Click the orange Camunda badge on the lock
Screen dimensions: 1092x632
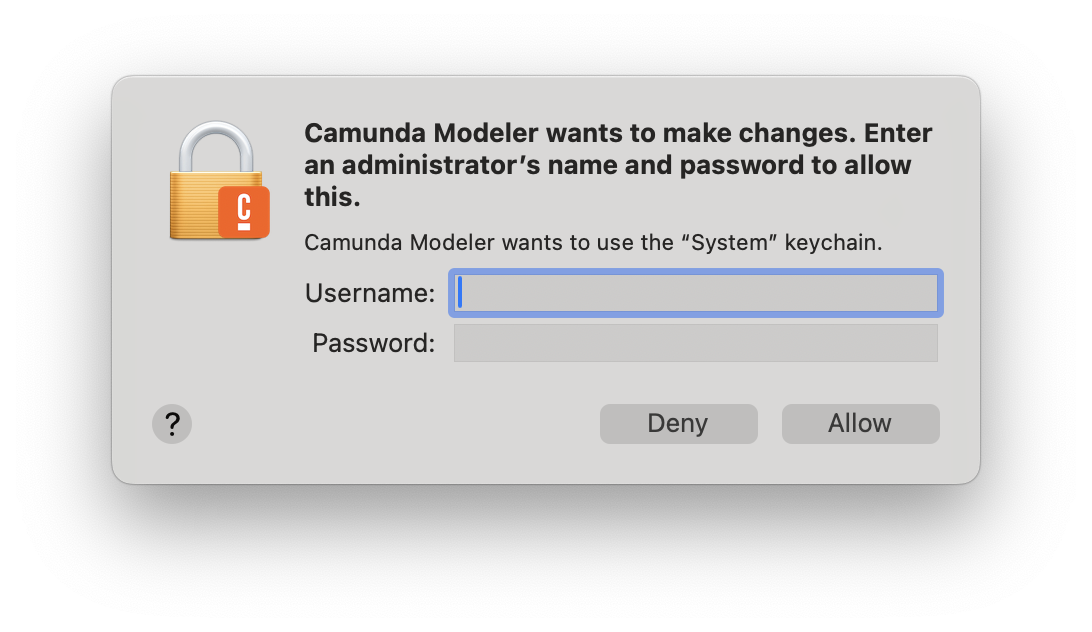tap(244, 211)
